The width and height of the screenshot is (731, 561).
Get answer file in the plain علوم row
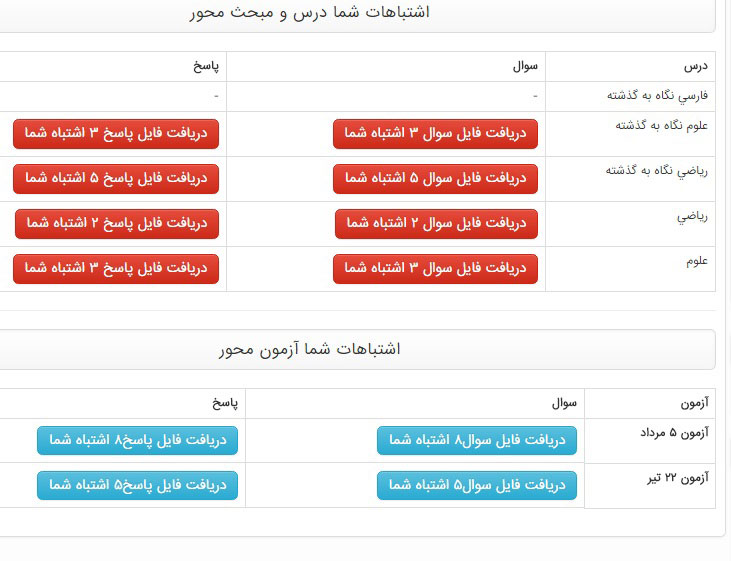coord(116,268)
